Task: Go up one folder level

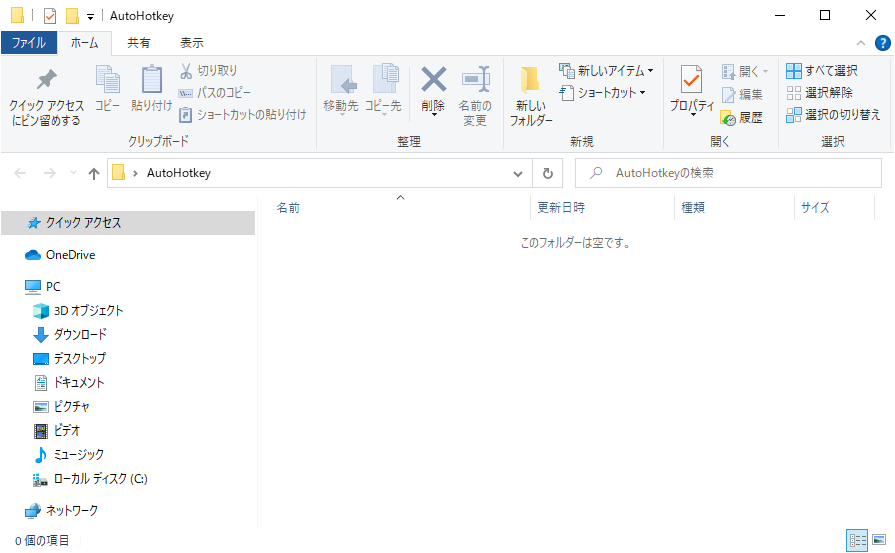Action: [x=94, y=173]
